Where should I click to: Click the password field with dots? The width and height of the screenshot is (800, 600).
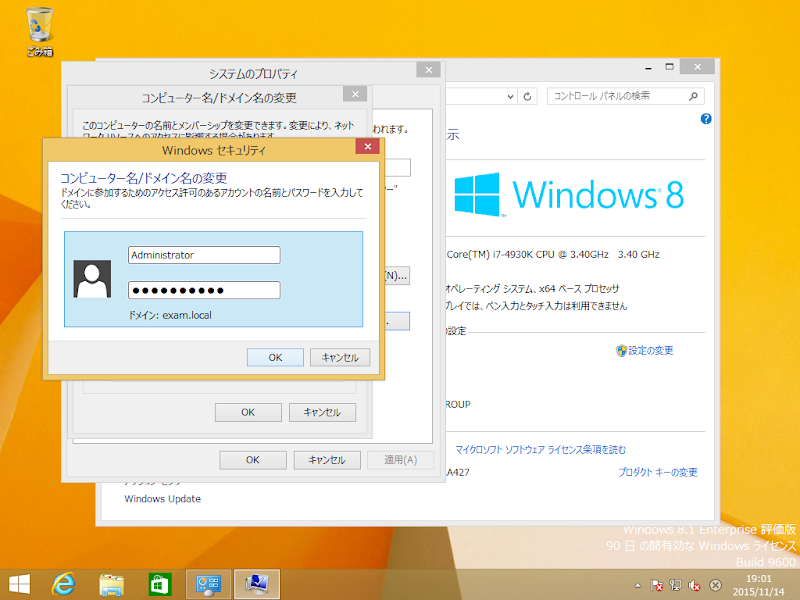(x=204, y=290)
